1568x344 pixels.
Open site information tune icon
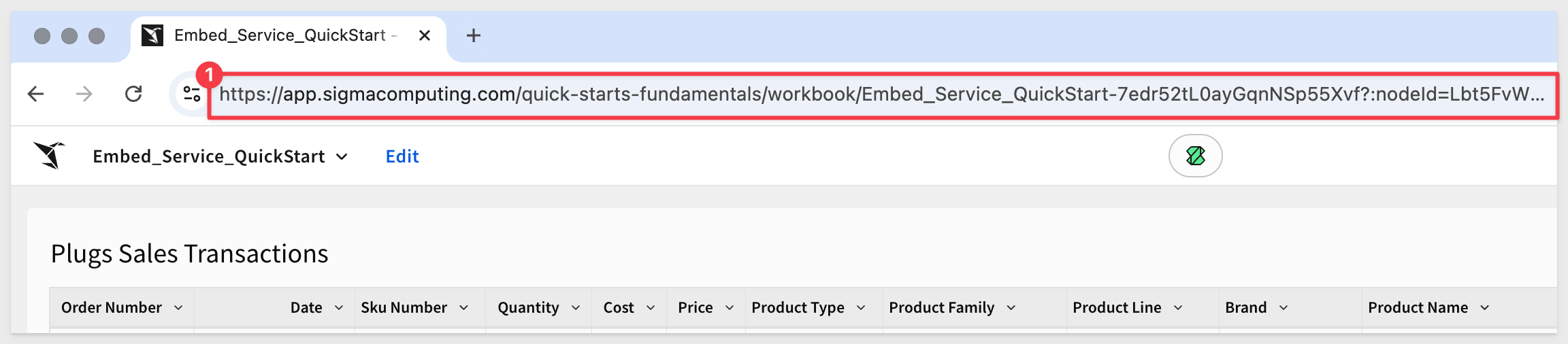click(192, 94)
